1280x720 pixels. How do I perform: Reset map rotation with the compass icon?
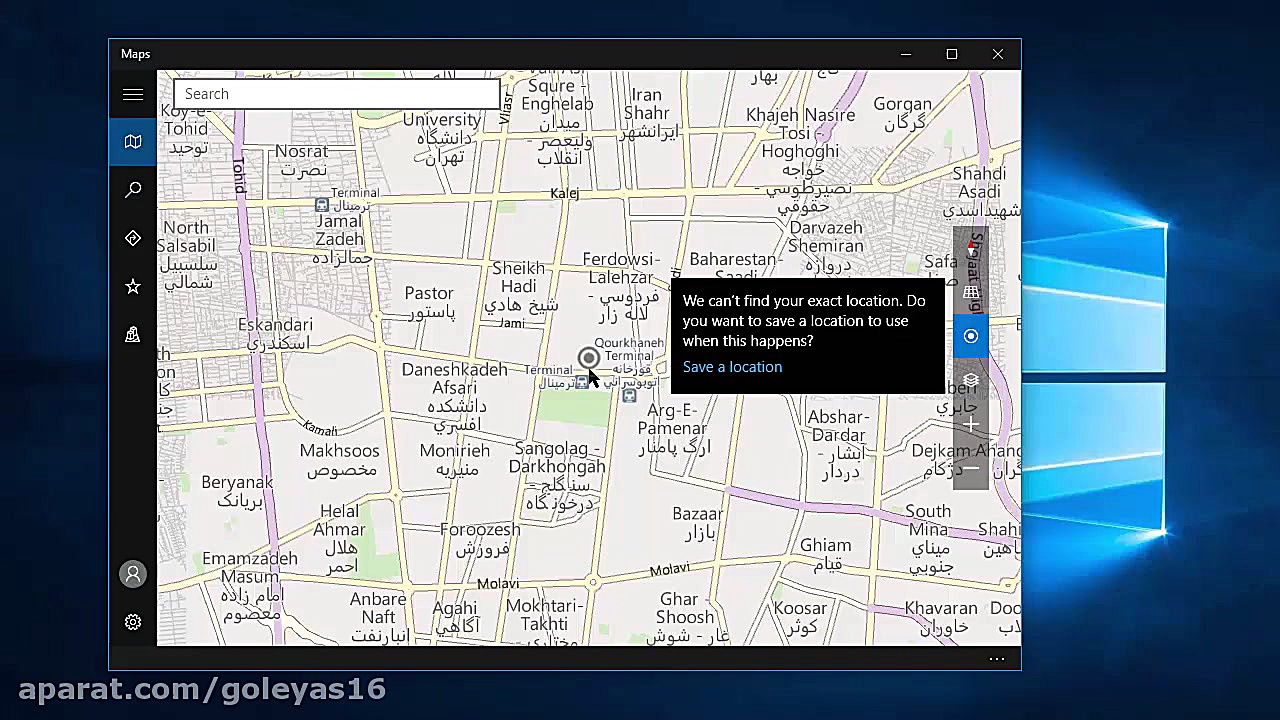pos(970,246)
